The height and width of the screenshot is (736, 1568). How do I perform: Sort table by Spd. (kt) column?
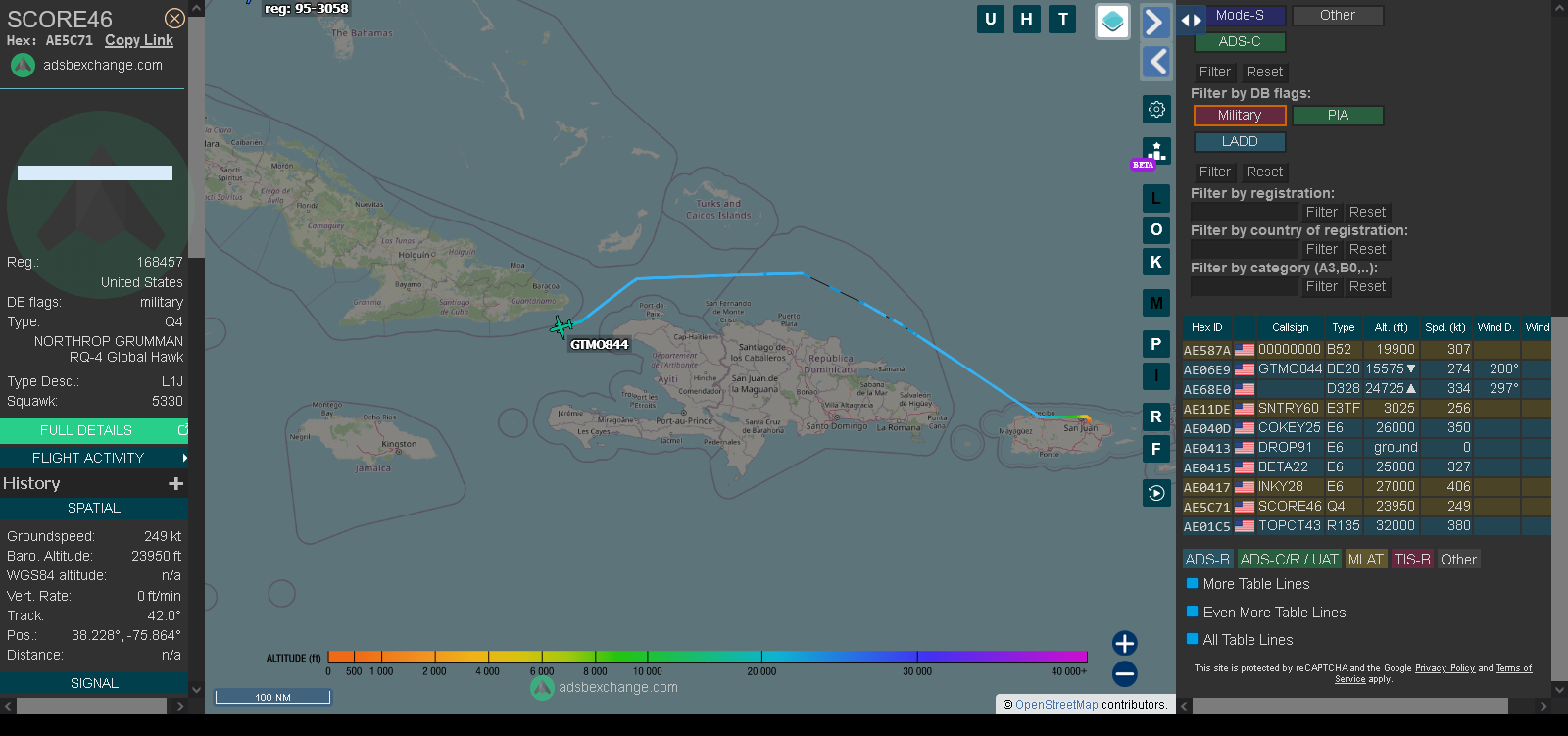click(x=1445, y=327)
